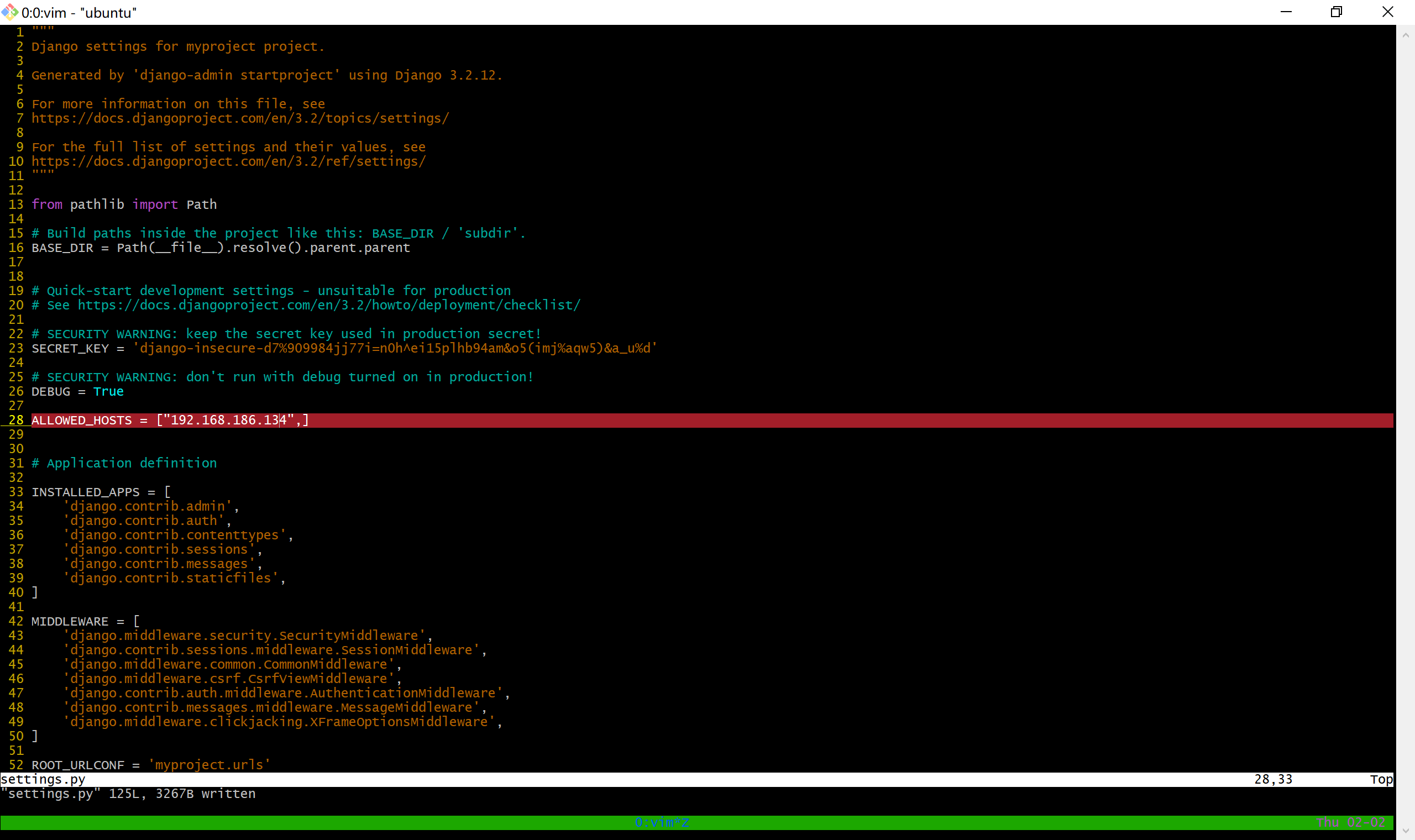Close the terminal window

pos(1387,12)
